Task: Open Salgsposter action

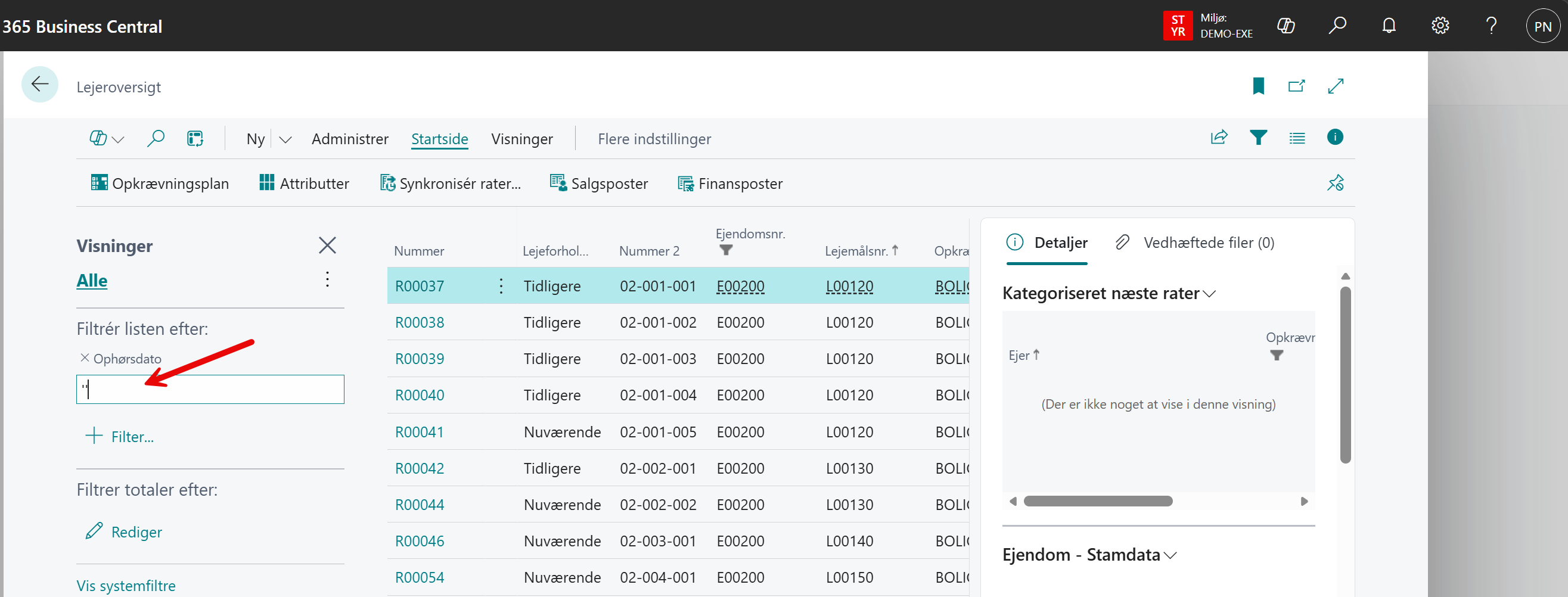Action: [x=598, y=183]
